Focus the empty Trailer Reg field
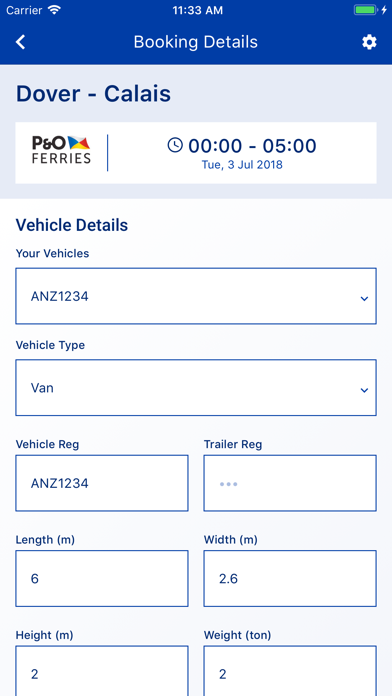Image resolution: width=392 pixels, height=696 pixels. pos(290,483)
